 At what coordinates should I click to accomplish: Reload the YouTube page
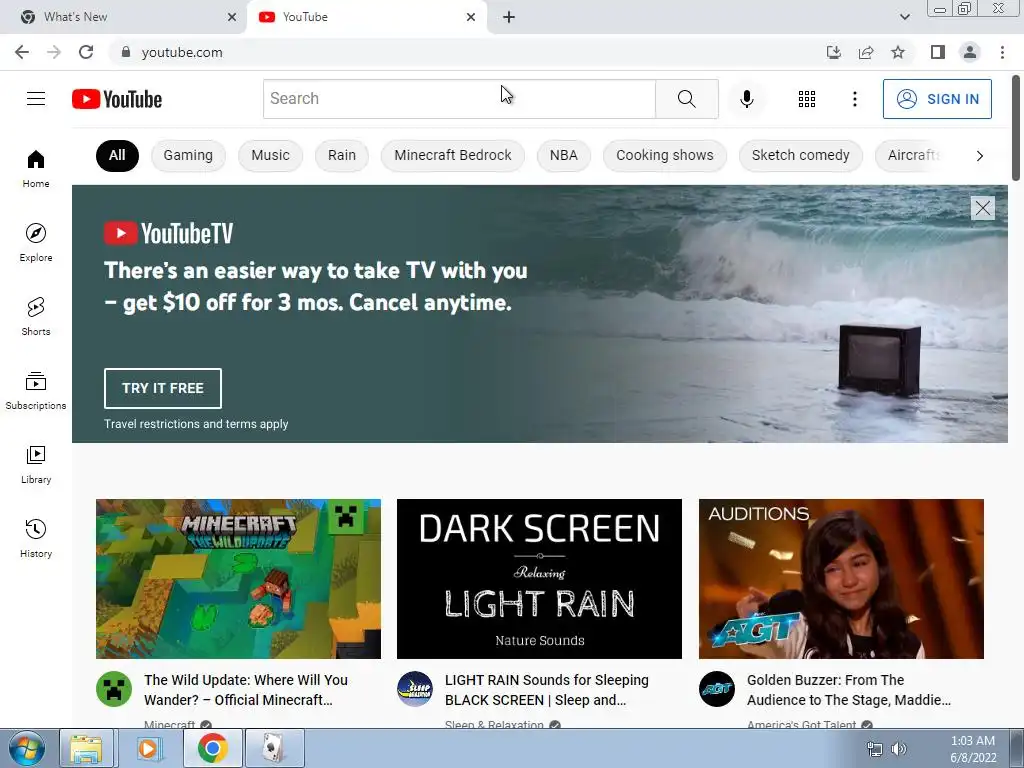coord(86,52)
